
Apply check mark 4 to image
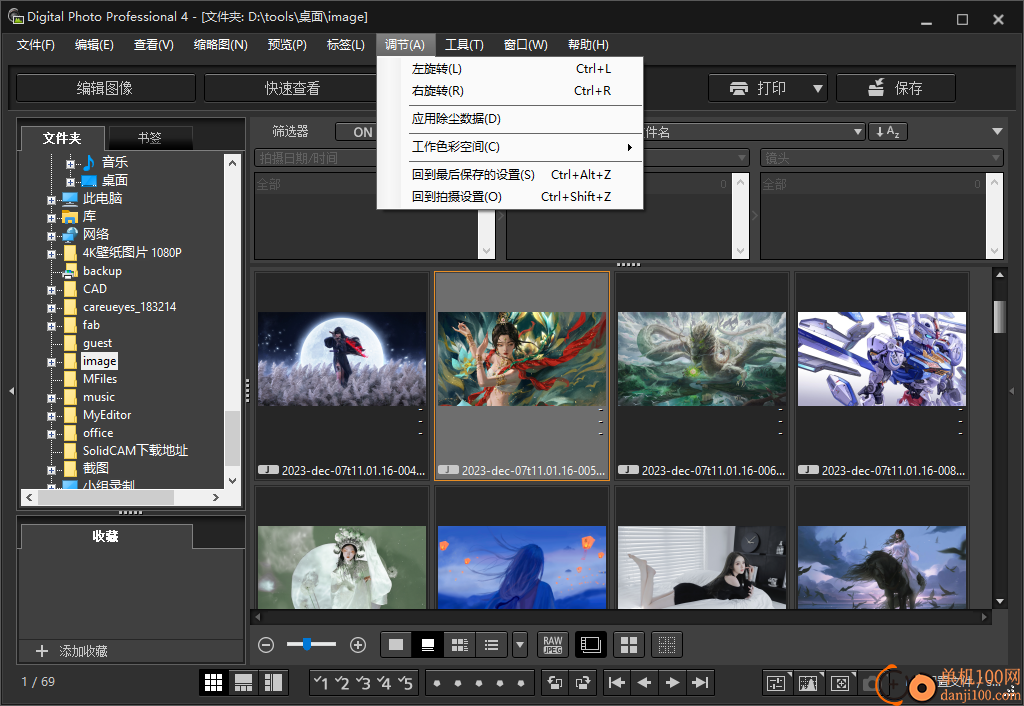tap(384, 683)
